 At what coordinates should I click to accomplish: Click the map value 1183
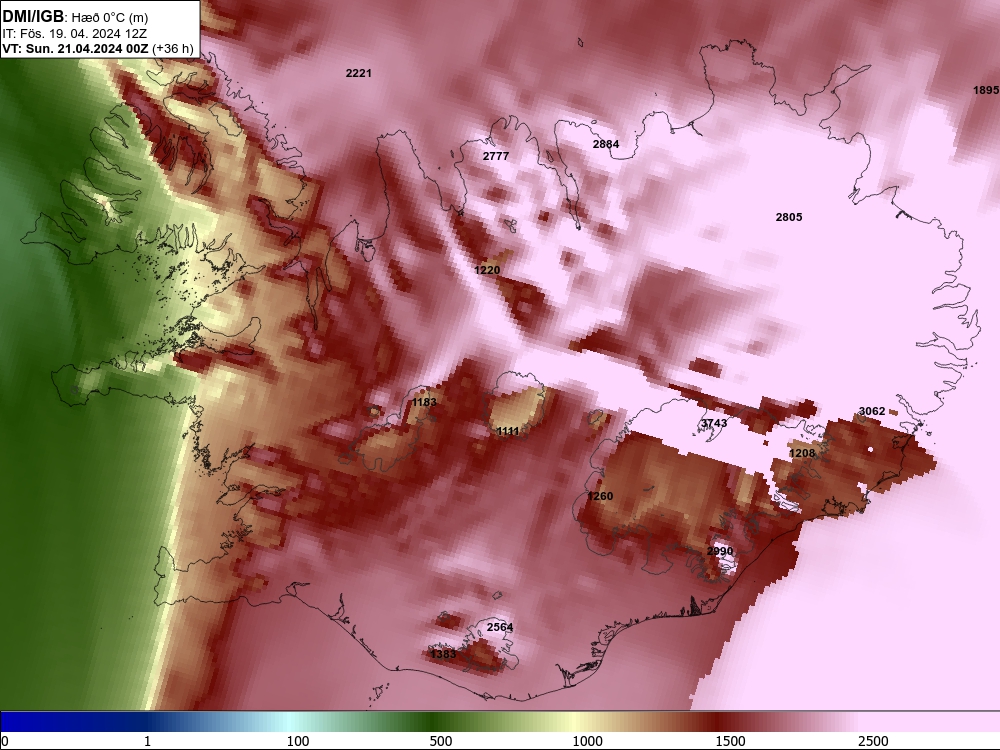424,402
